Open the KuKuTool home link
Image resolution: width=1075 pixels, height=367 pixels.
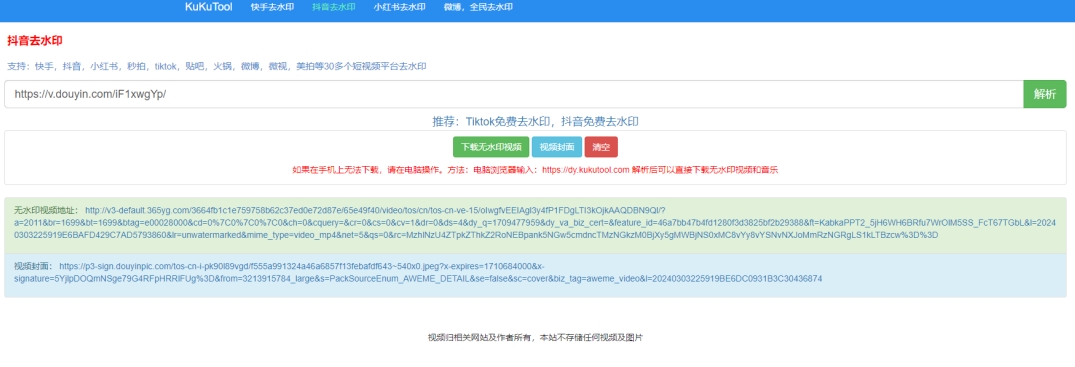[208, 8]
